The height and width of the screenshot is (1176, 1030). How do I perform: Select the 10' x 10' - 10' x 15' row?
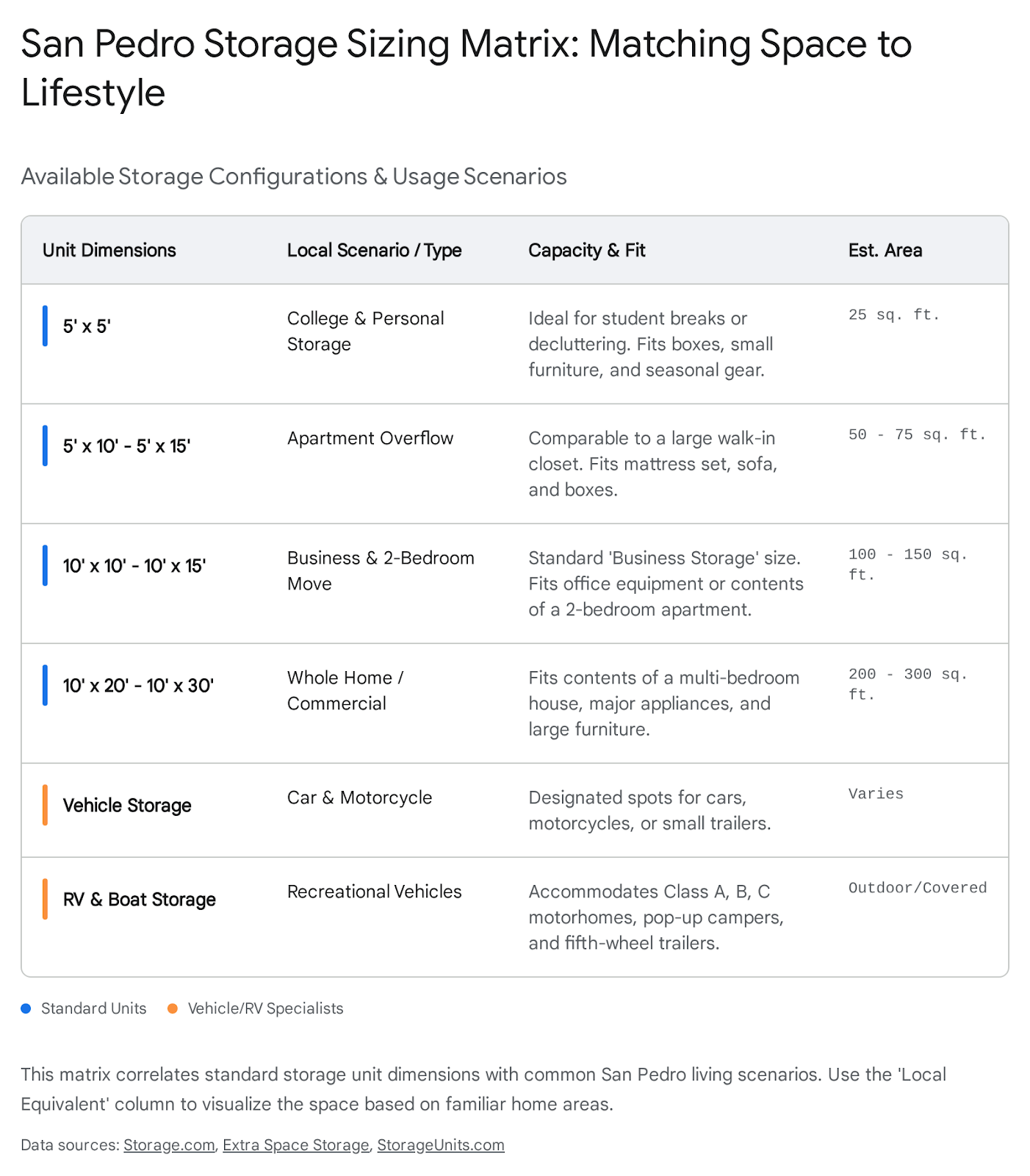134,566
